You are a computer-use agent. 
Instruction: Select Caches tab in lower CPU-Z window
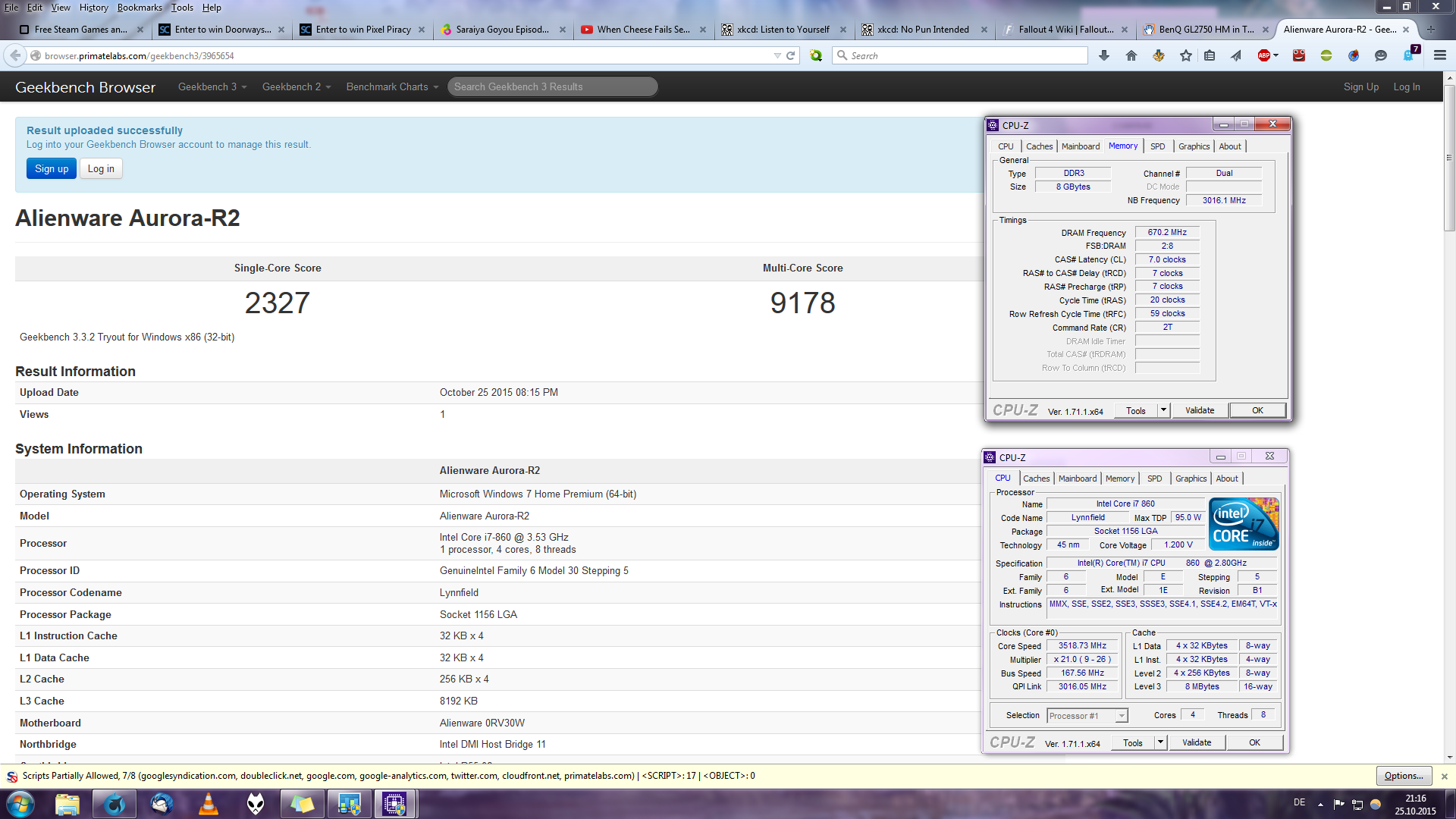1036,479
